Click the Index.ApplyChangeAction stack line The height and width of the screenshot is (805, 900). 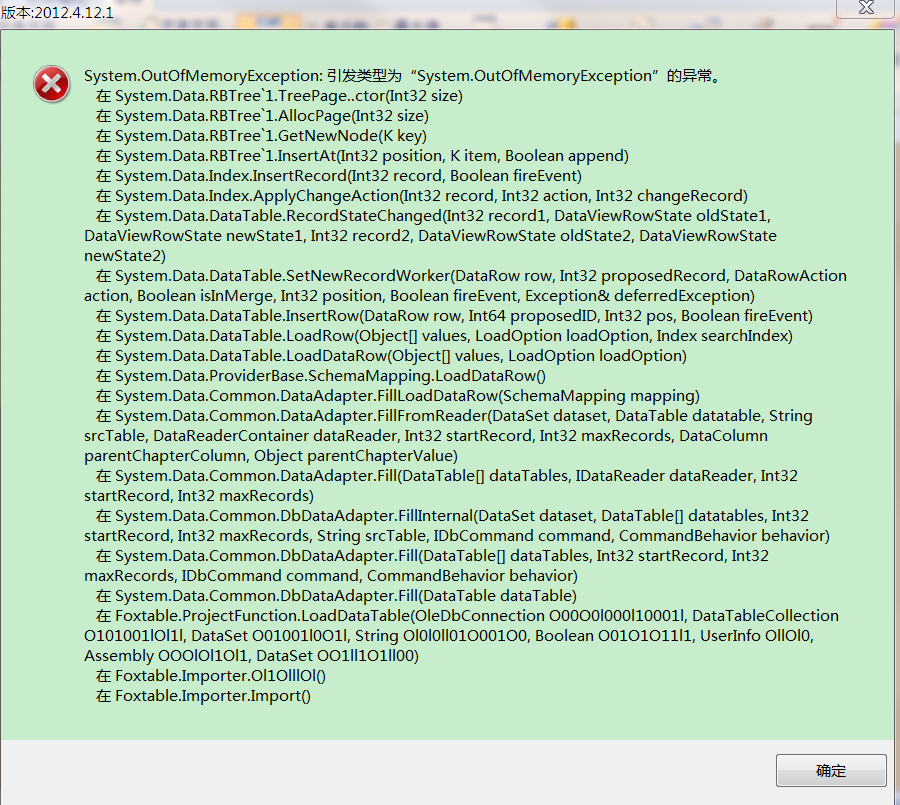click(422, 196)
